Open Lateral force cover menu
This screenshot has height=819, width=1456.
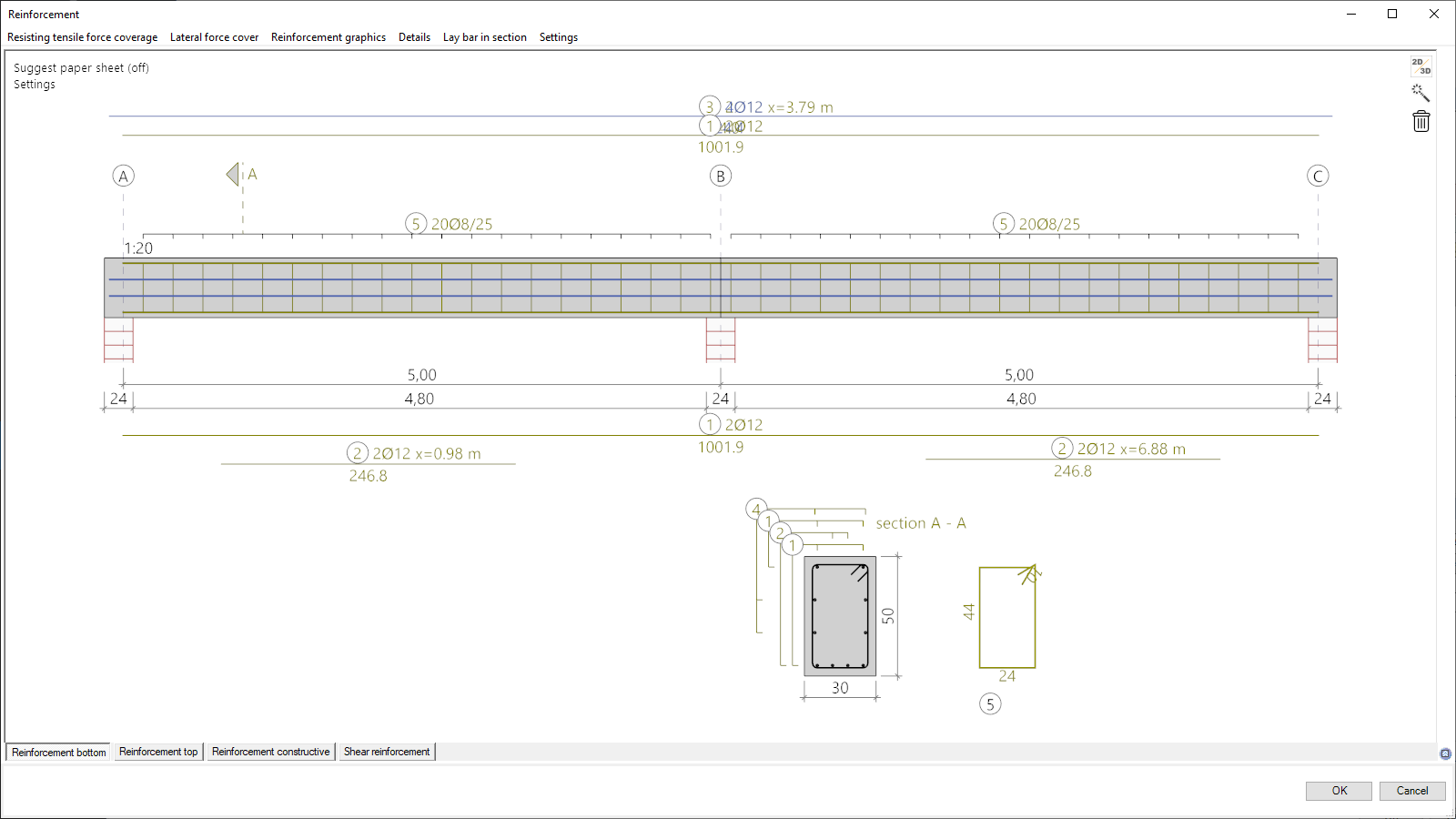tap(215, 37)
